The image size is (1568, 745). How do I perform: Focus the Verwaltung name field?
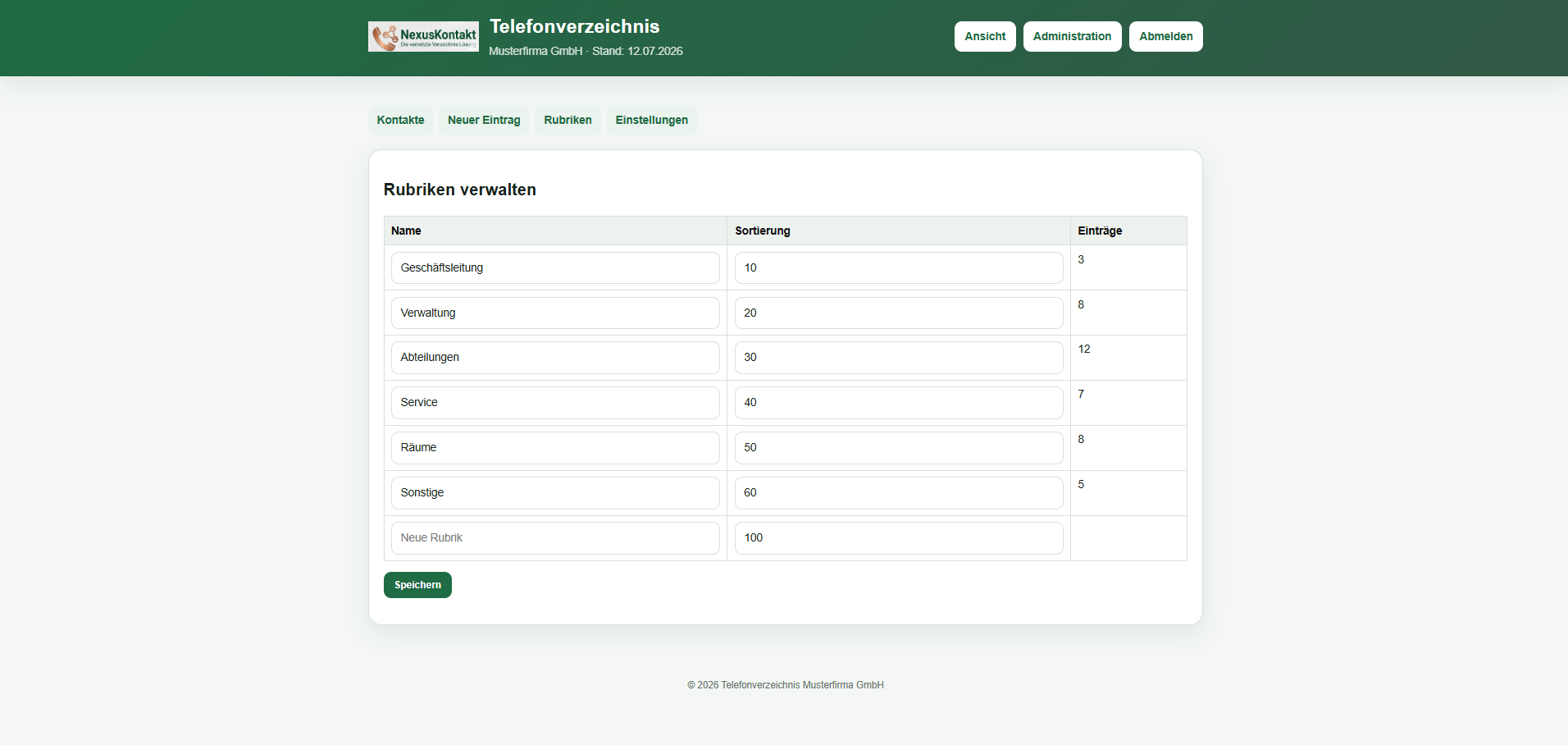pyautogui.click(x=555, y=313)
